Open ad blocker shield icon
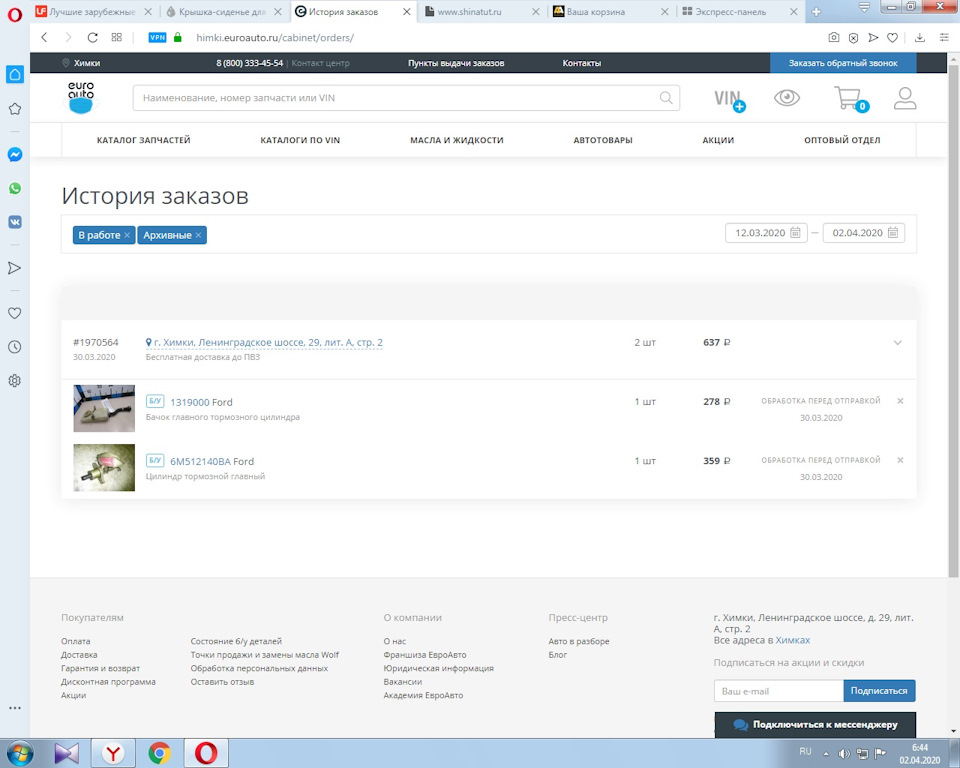Image resolution: width=960 pixels, height=768 pixels. pos(853,38)
